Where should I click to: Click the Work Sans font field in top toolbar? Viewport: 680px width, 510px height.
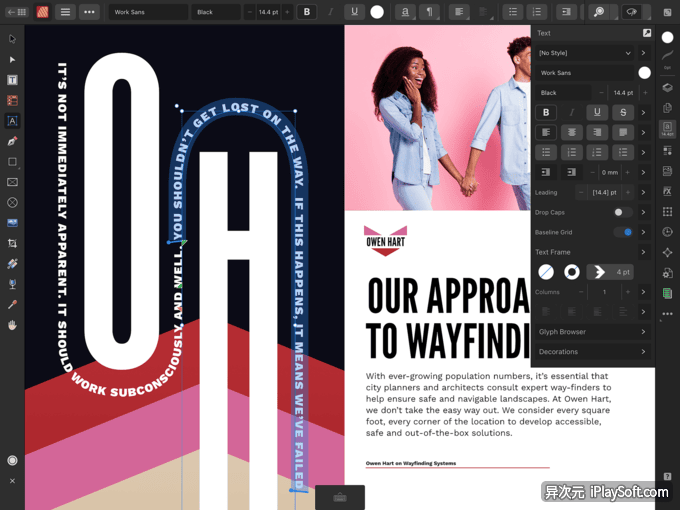[148, 12]
